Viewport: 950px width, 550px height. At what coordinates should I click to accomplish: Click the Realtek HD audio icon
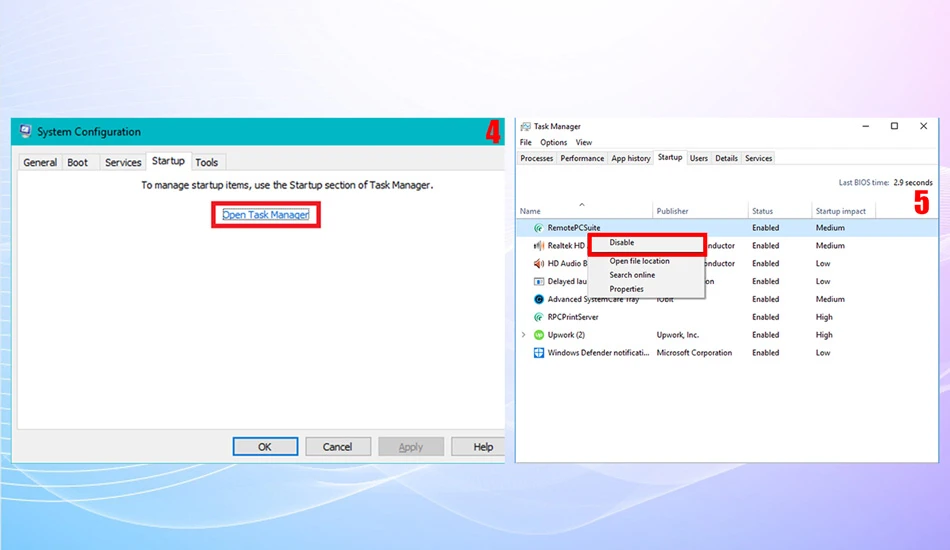click(539, 245)
